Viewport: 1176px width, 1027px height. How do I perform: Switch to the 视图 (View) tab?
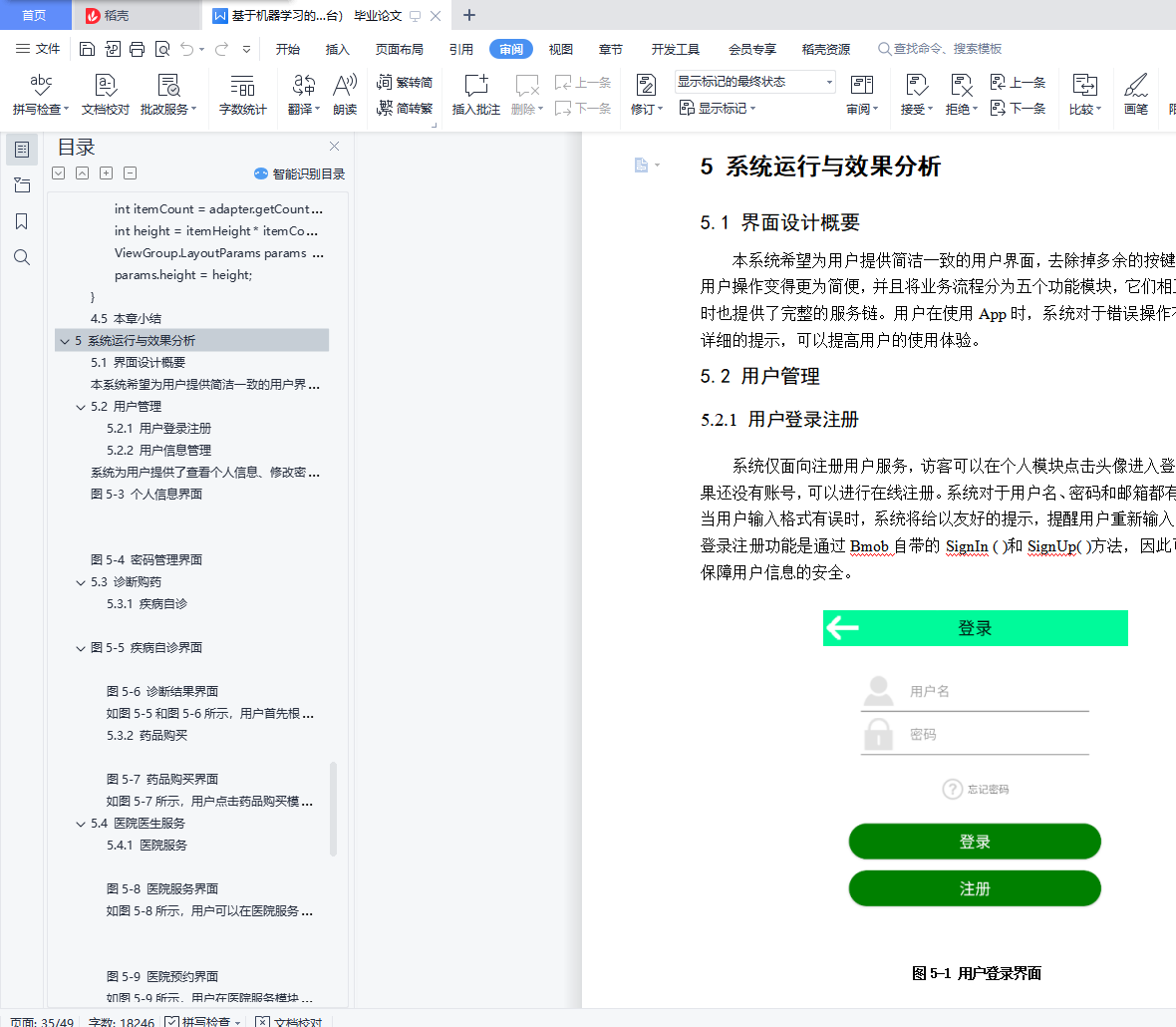point(560,49)
